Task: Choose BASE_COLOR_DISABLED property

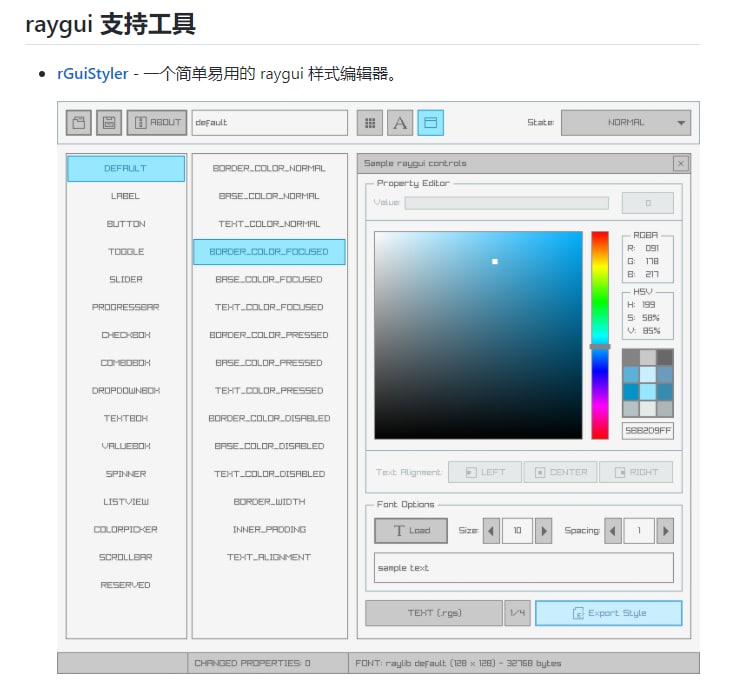Action: [x=269, y=446]
